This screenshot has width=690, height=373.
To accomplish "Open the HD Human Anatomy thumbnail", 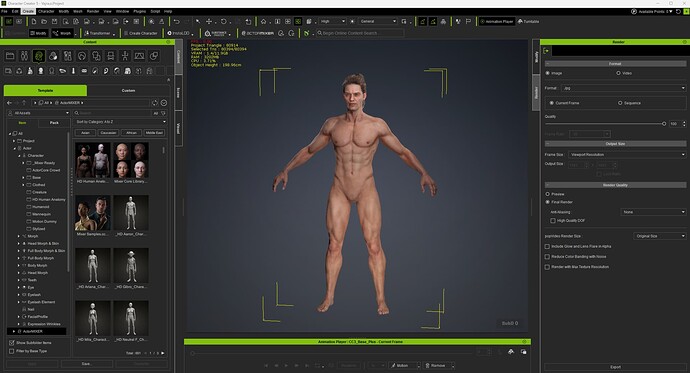I will pyautogui.click(x=93, y=160).
